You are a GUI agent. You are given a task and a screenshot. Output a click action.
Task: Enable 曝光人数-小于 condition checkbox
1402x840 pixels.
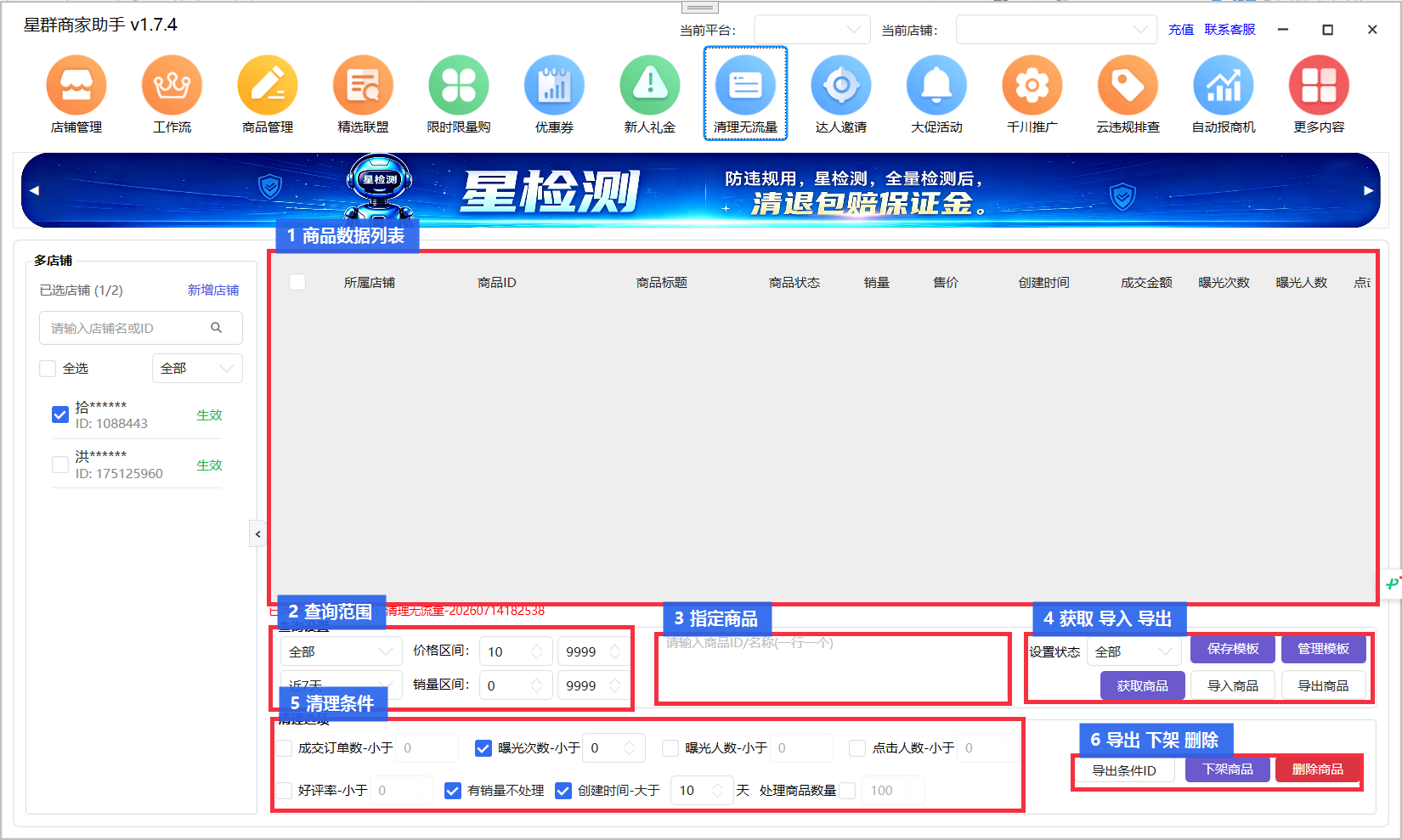pyautogui.click(x=670, y=748)
